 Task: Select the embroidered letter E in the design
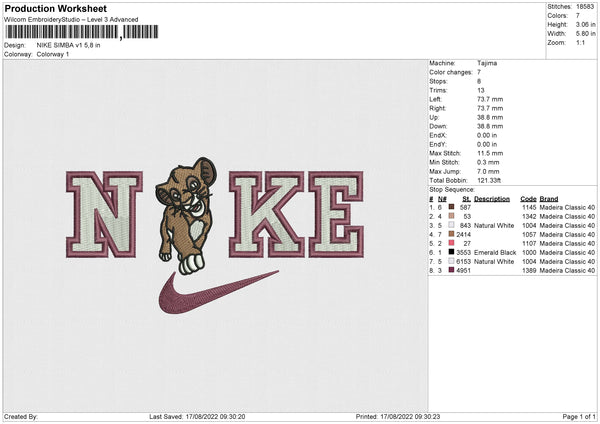[336, 214]
